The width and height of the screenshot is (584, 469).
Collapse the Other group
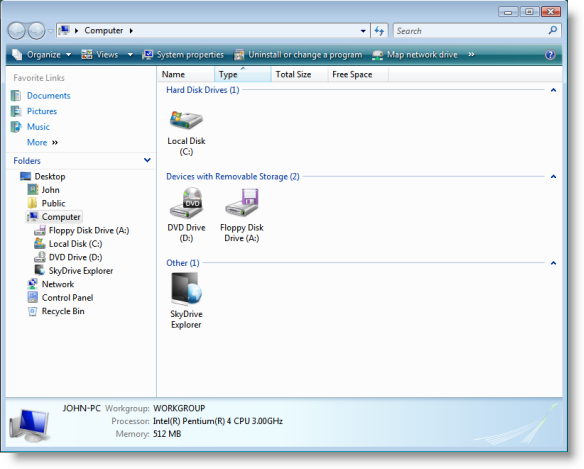[x=553, y=263]
